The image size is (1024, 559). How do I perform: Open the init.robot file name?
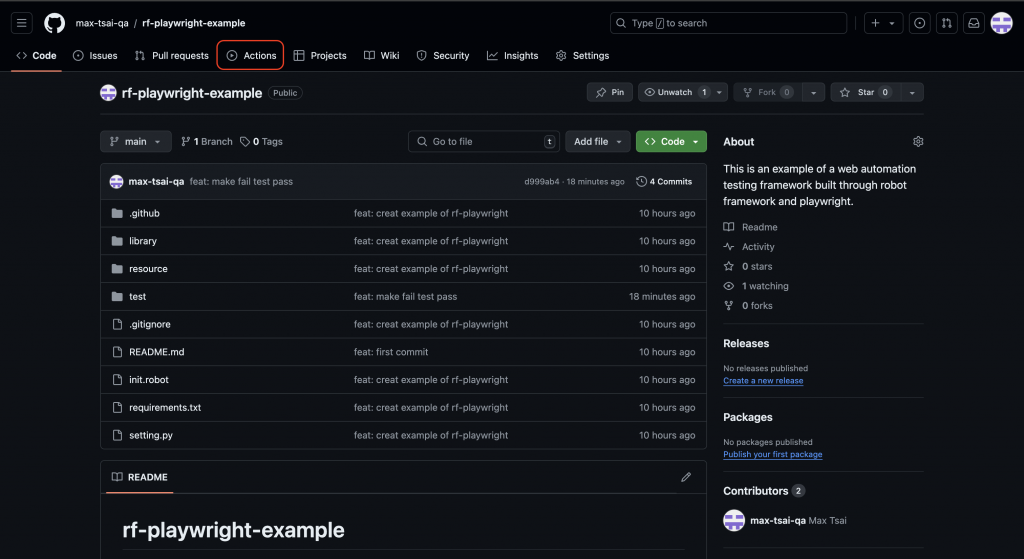coord(149,380)
